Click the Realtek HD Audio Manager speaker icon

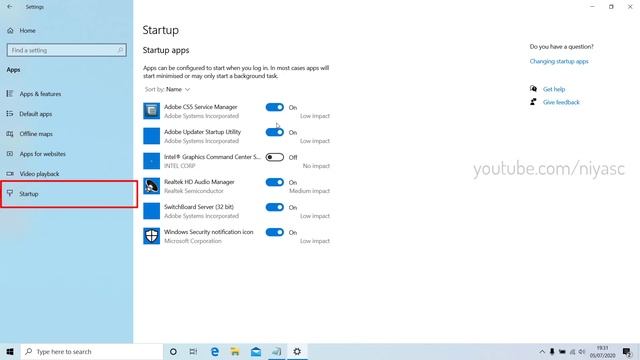tap(151, 186)
